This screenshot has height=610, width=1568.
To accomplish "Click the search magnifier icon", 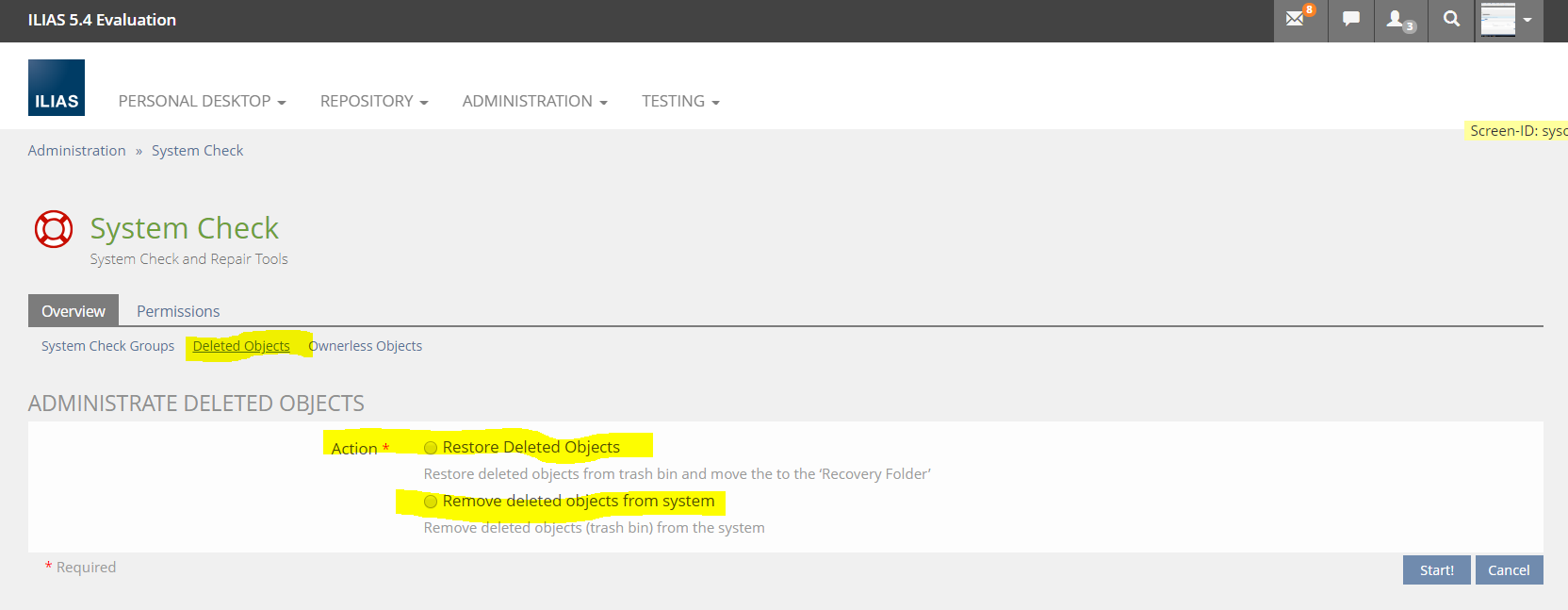I will pos(1451,19).
